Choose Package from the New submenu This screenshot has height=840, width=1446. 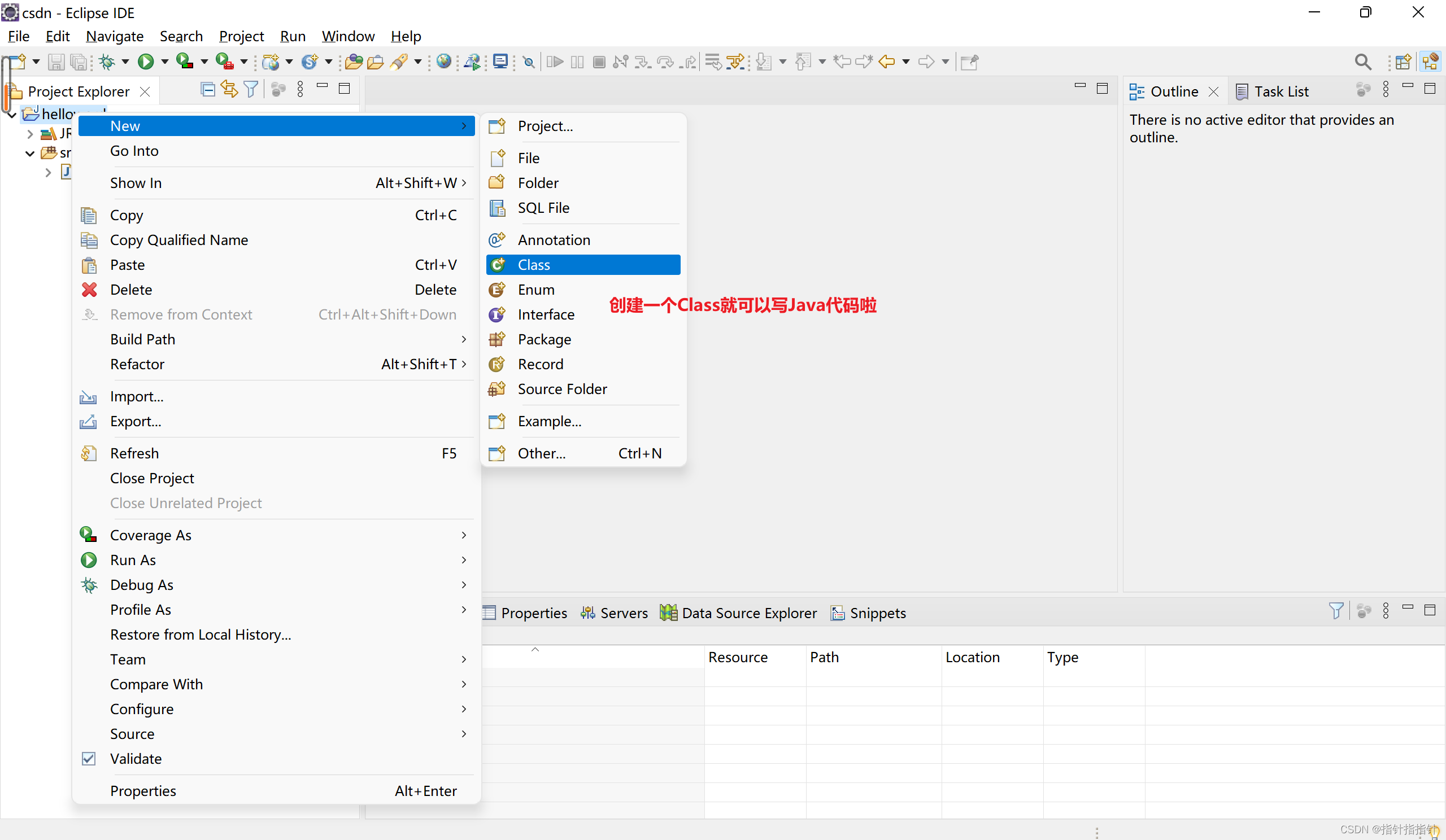point(583,339)
